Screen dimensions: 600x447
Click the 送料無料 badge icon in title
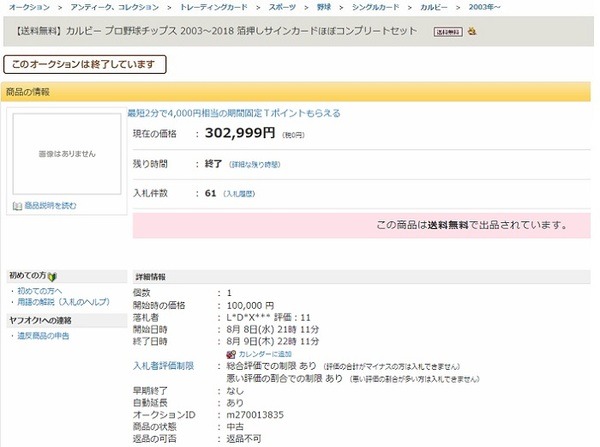click(x=448, y=32)
